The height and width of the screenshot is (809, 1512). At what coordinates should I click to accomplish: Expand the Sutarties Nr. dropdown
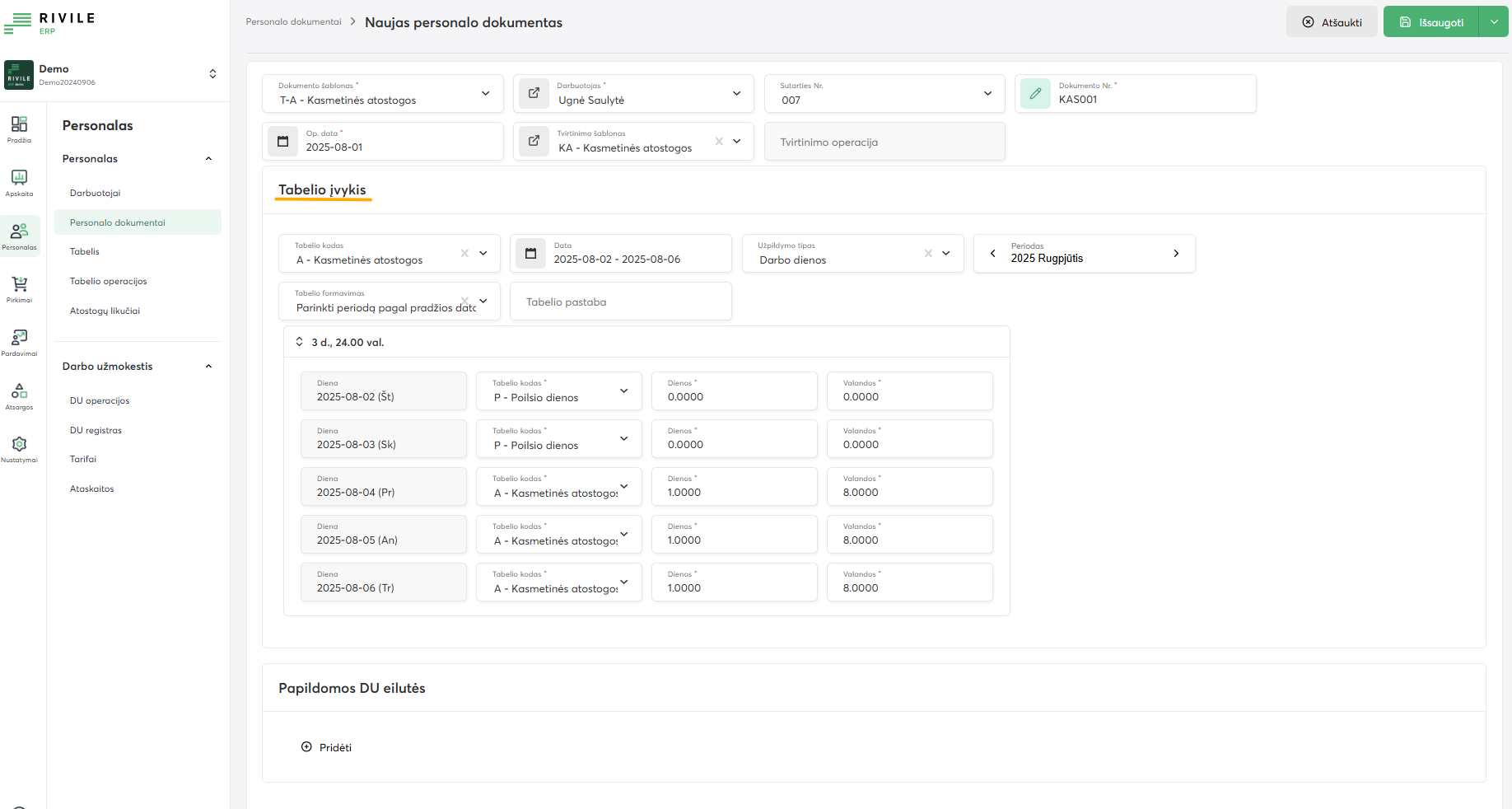coord(987,94)
